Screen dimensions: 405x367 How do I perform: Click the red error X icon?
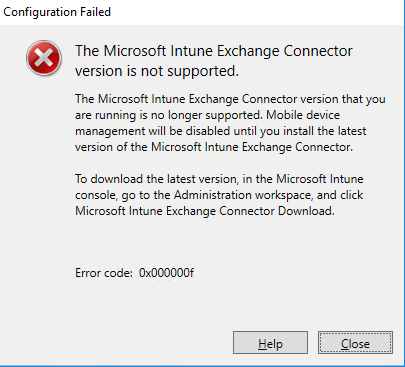click(44, 58)
